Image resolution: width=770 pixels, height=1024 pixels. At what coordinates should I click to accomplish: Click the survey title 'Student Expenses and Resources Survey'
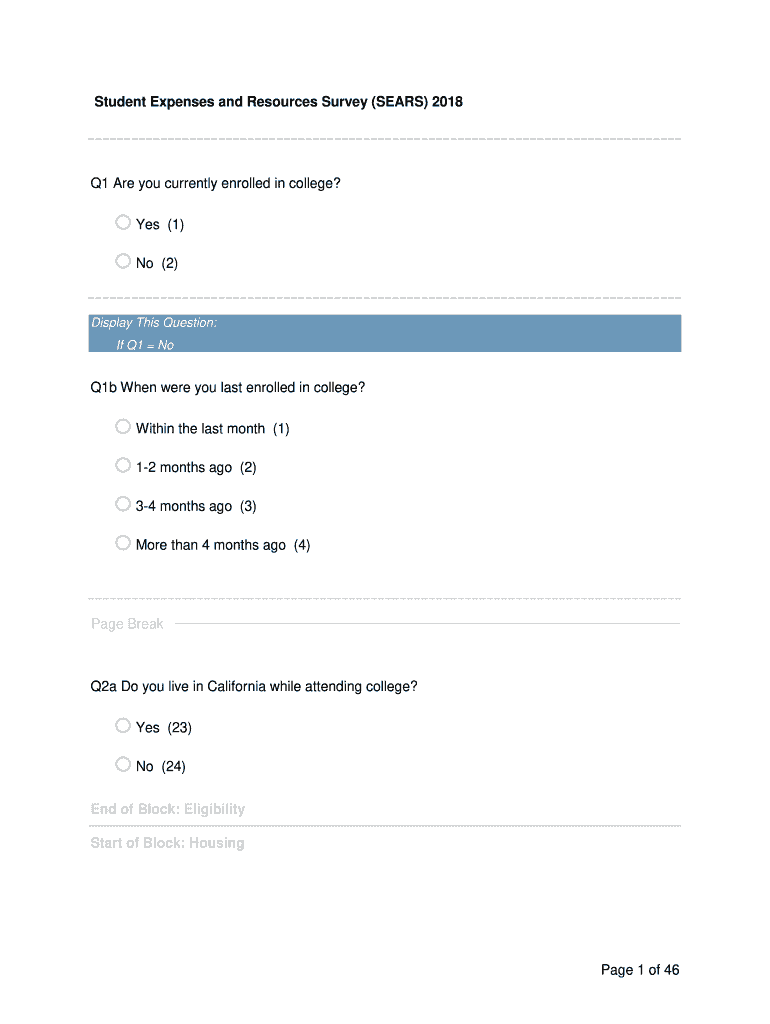[x=278, y=102]
